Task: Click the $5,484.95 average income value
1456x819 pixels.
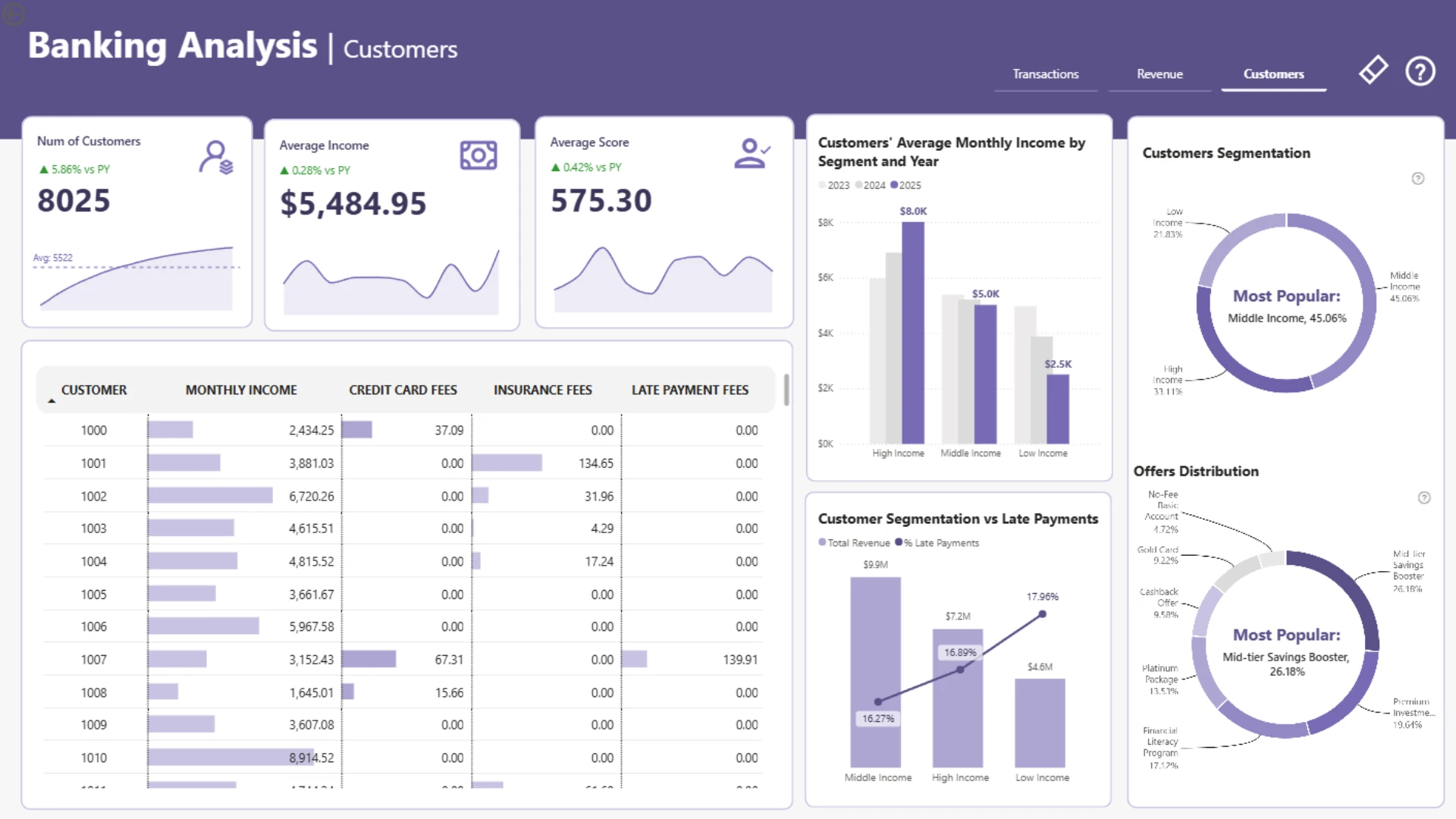Action: pyautogui.click(x=353, y=204)
